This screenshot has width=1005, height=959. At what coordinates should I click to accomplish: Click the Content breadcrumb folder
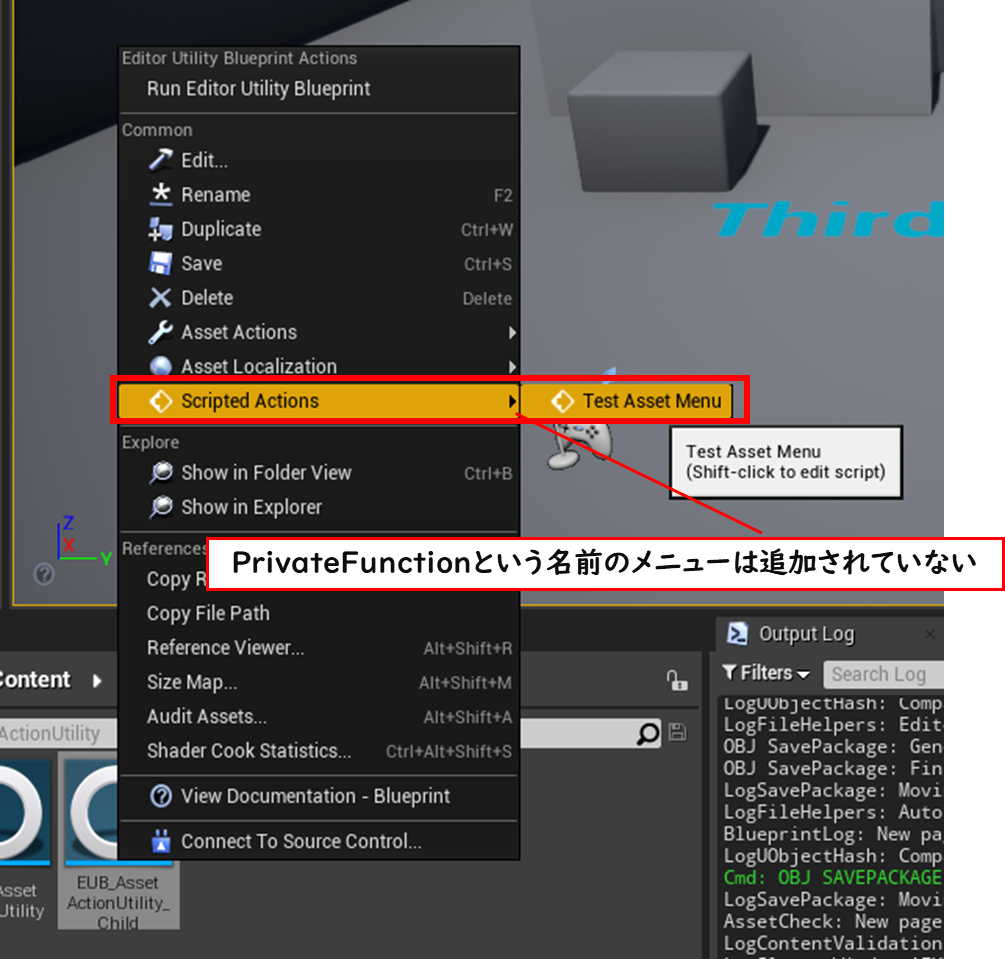[35, 680]
